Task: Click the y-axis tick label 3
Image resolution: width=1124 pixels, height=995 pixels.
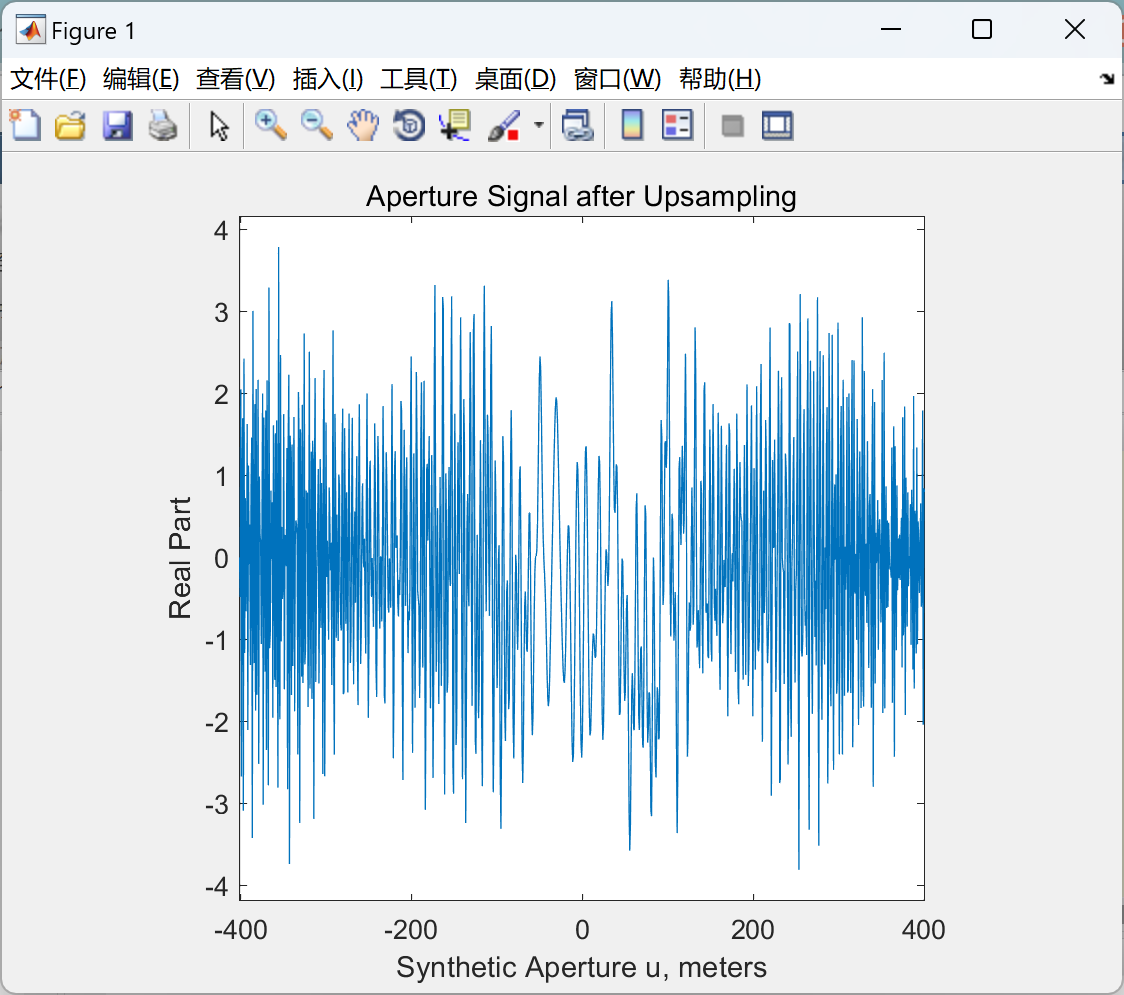Action: click(x=222, y=313)
